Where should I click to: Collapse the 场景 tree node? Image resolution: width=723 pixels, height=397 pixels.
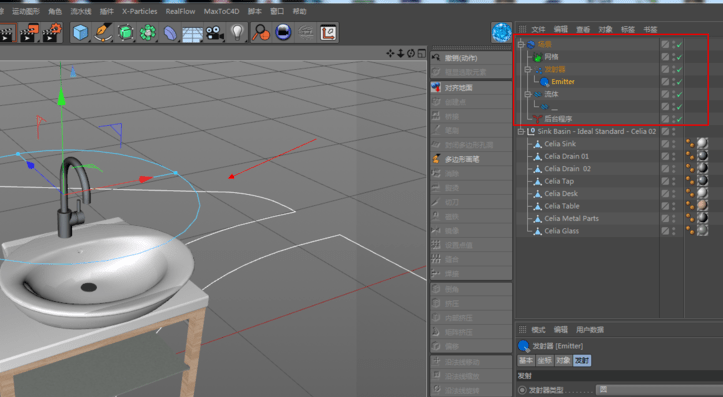[x=521, y=45]
